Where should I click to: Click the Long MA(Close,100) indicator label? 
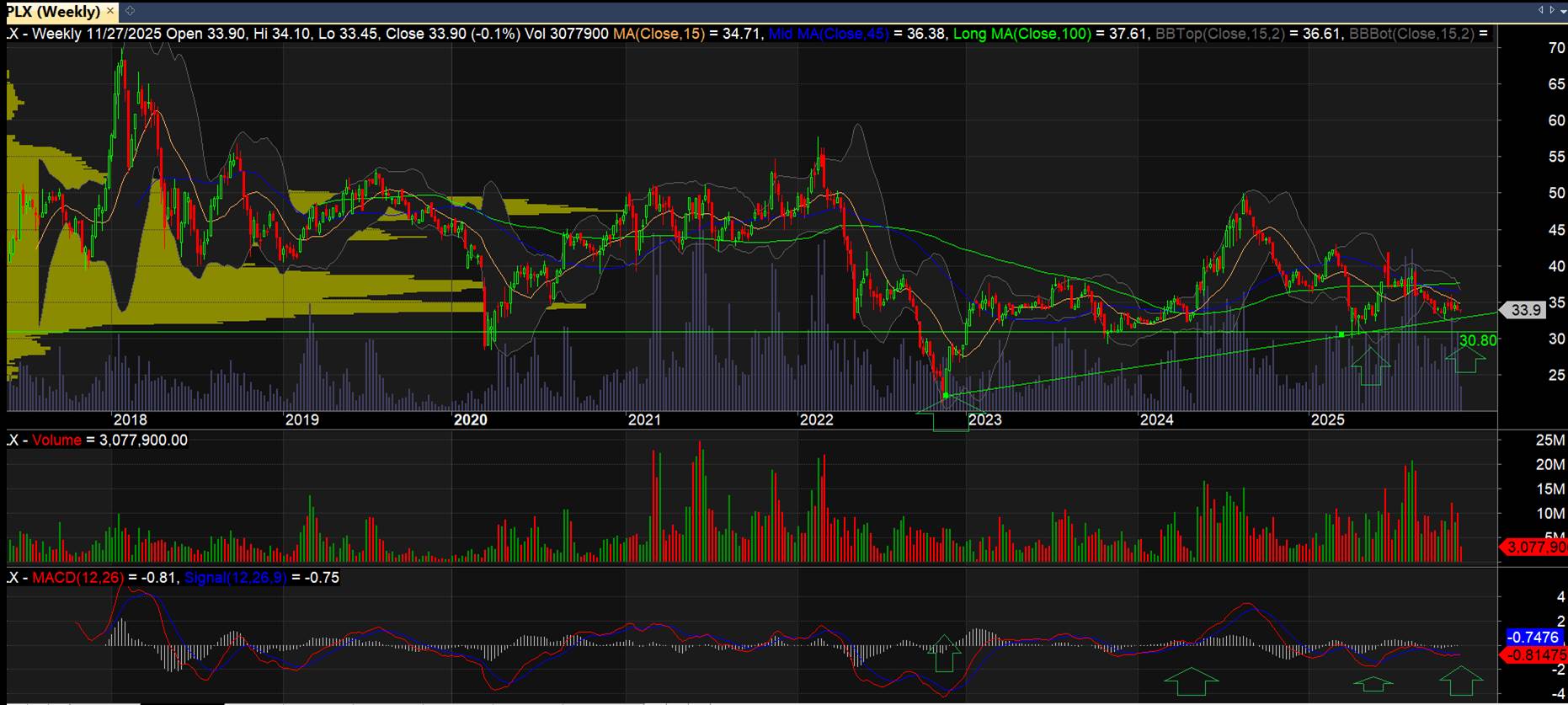coord(1021,34)
